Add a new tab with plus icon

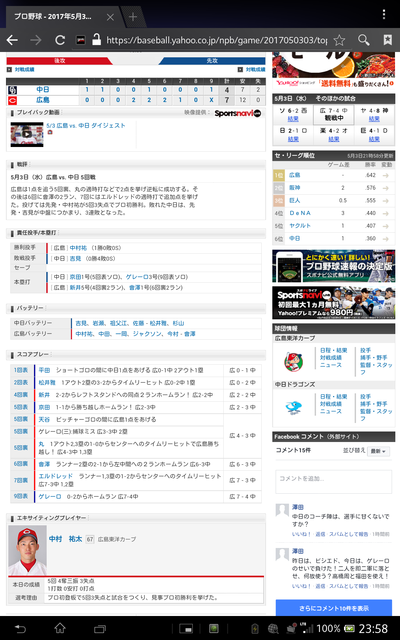tap(133, 17)
